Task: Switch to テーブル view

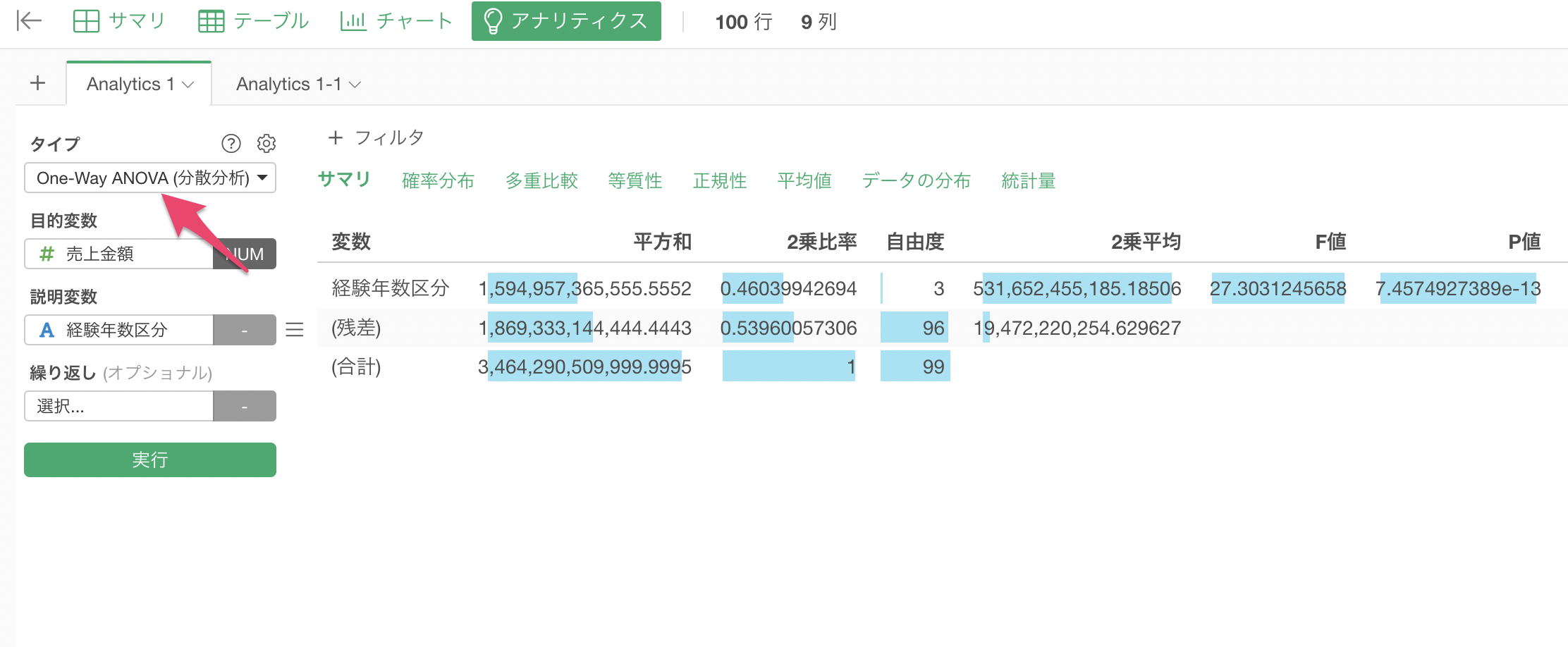Action: click(254, 21)
